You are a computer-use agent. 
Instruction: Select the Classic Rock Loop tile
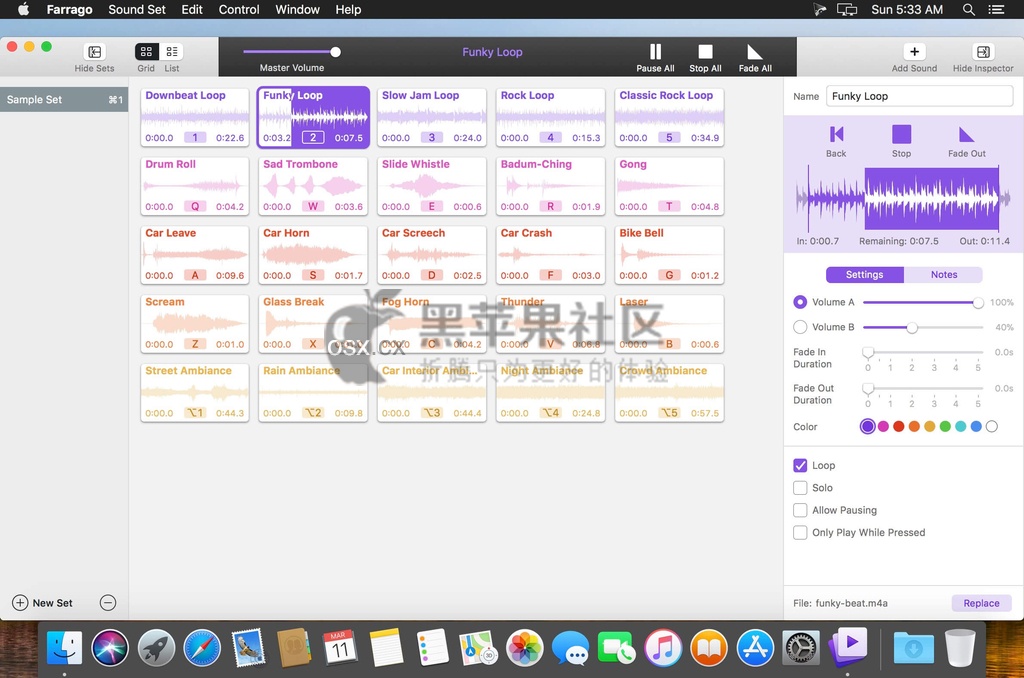point(669,117)
